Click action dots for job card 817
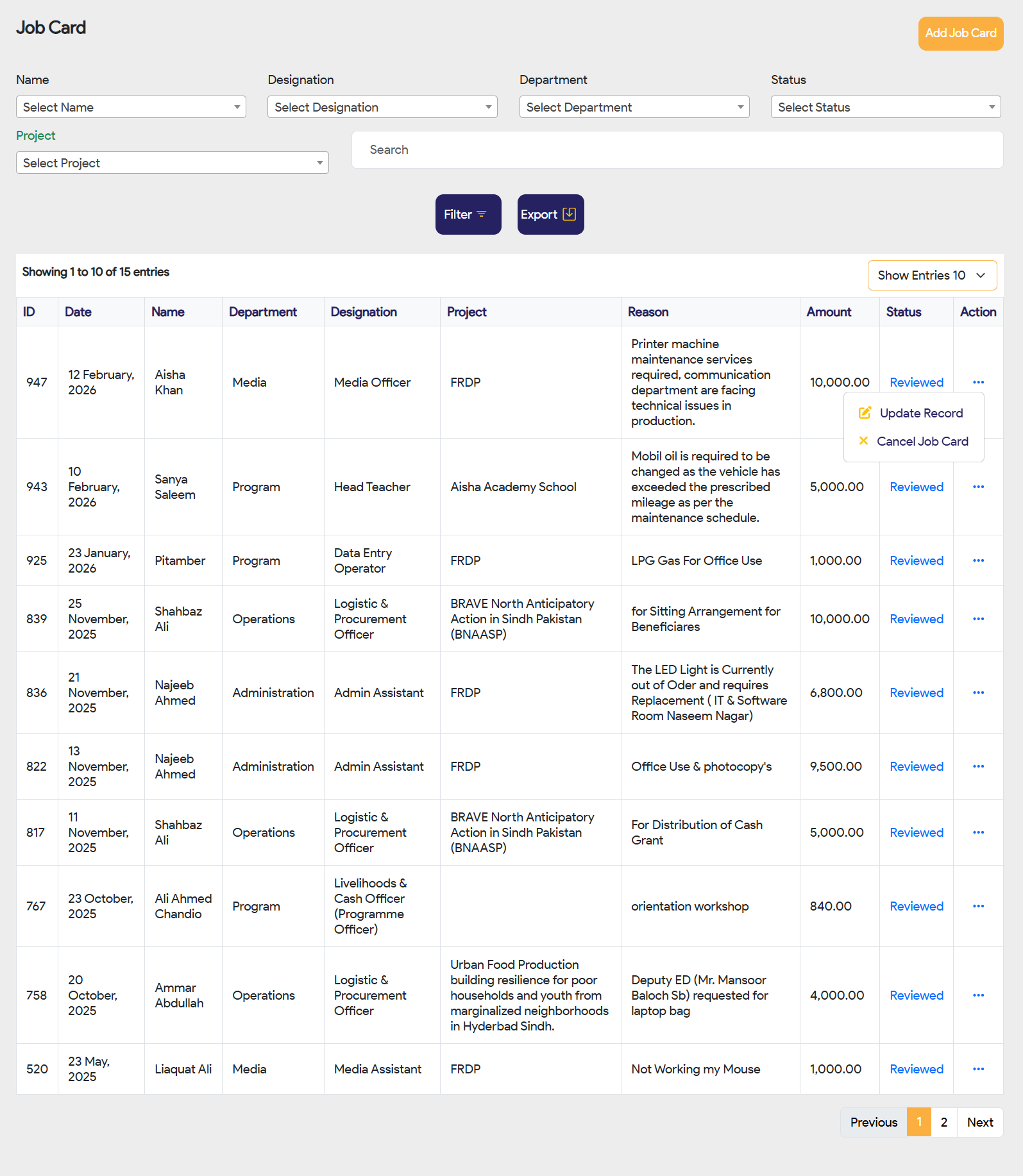This screenshot has height=1176, width=1023. [978, 832]
